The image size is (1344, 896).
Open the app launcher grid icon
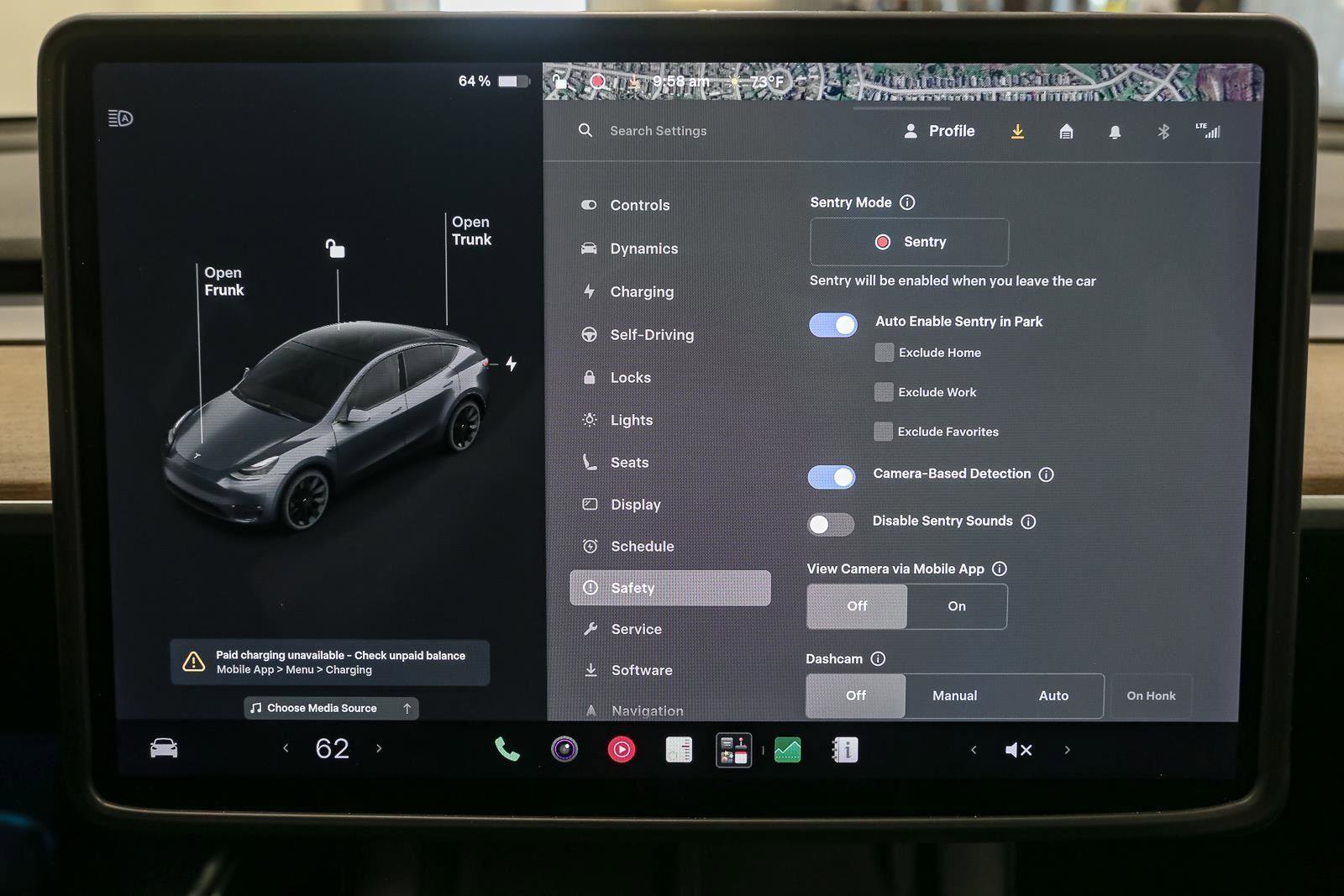[733, 749]
